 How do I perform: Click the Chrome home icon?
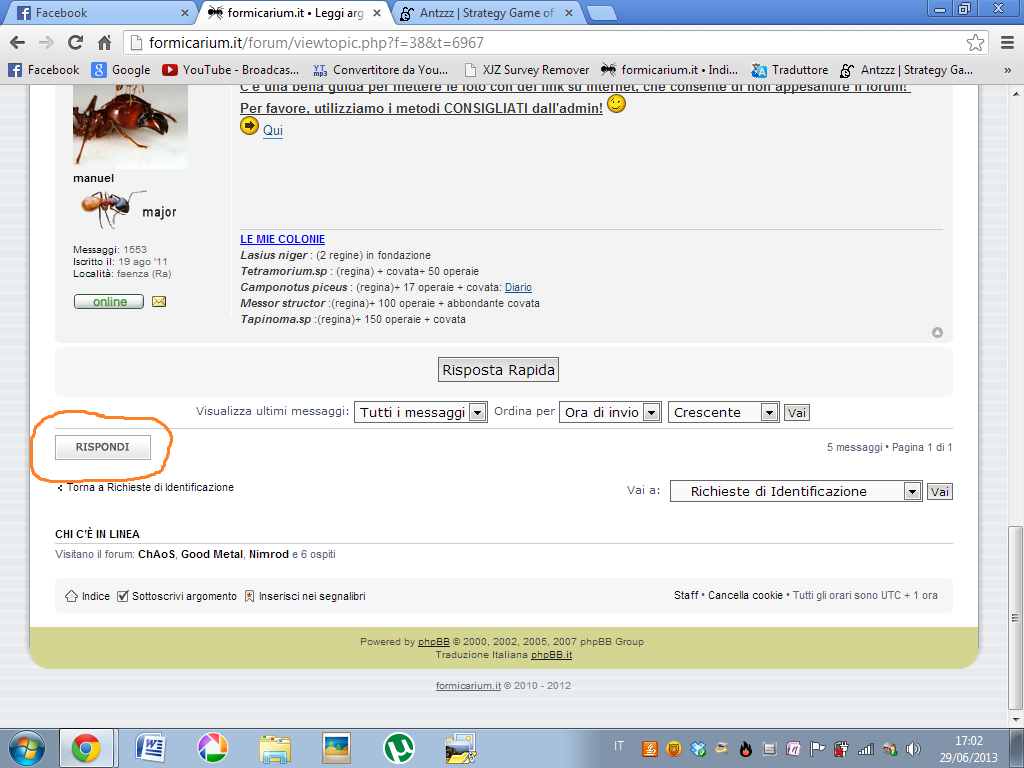[x=104, y=43]
